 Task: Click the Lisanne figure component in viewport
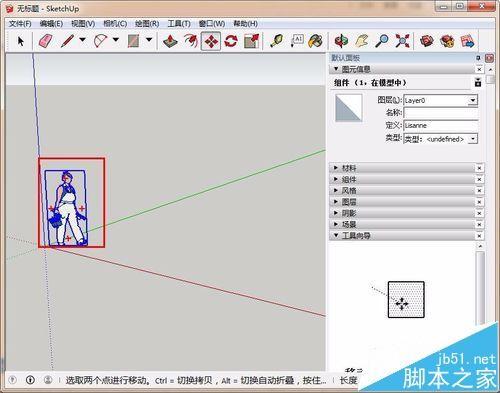pos(68,208)
